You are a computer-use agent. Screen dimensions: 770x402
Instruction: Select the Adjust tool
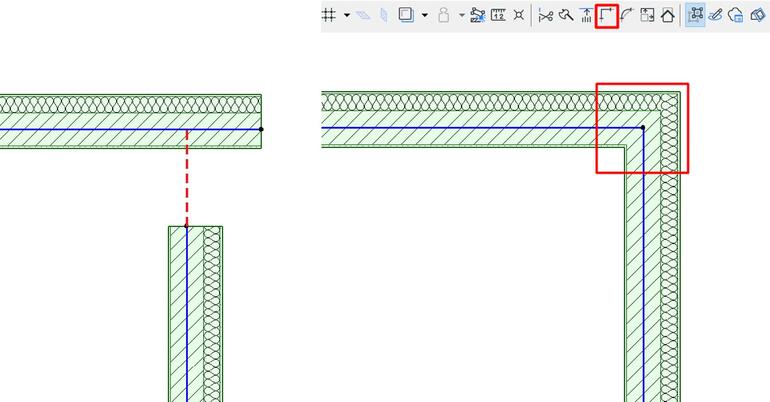[x=566, y=15]
